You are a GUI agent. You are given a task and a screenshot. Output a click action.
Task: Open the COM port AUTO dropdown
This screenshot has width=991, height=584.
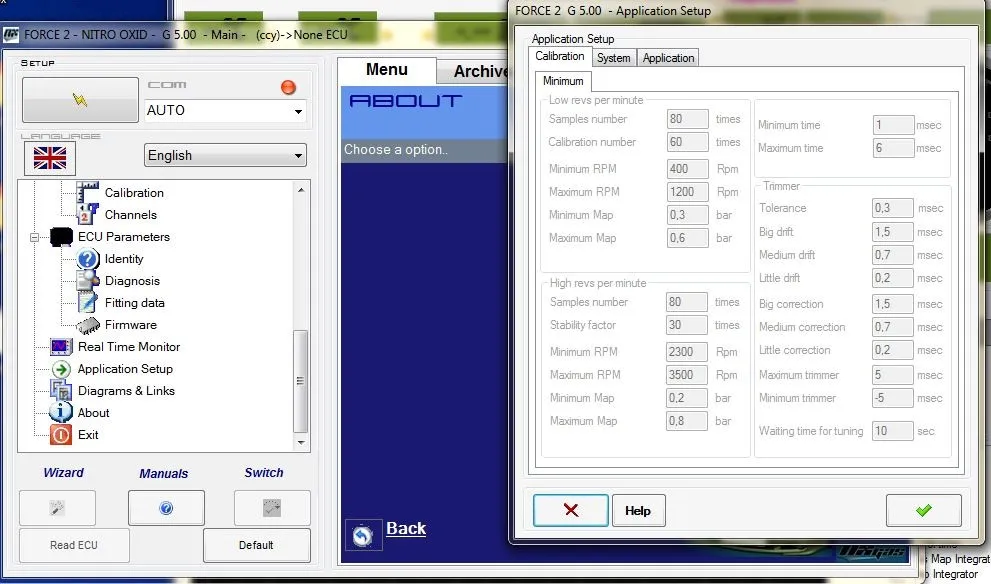pos(298,111)
